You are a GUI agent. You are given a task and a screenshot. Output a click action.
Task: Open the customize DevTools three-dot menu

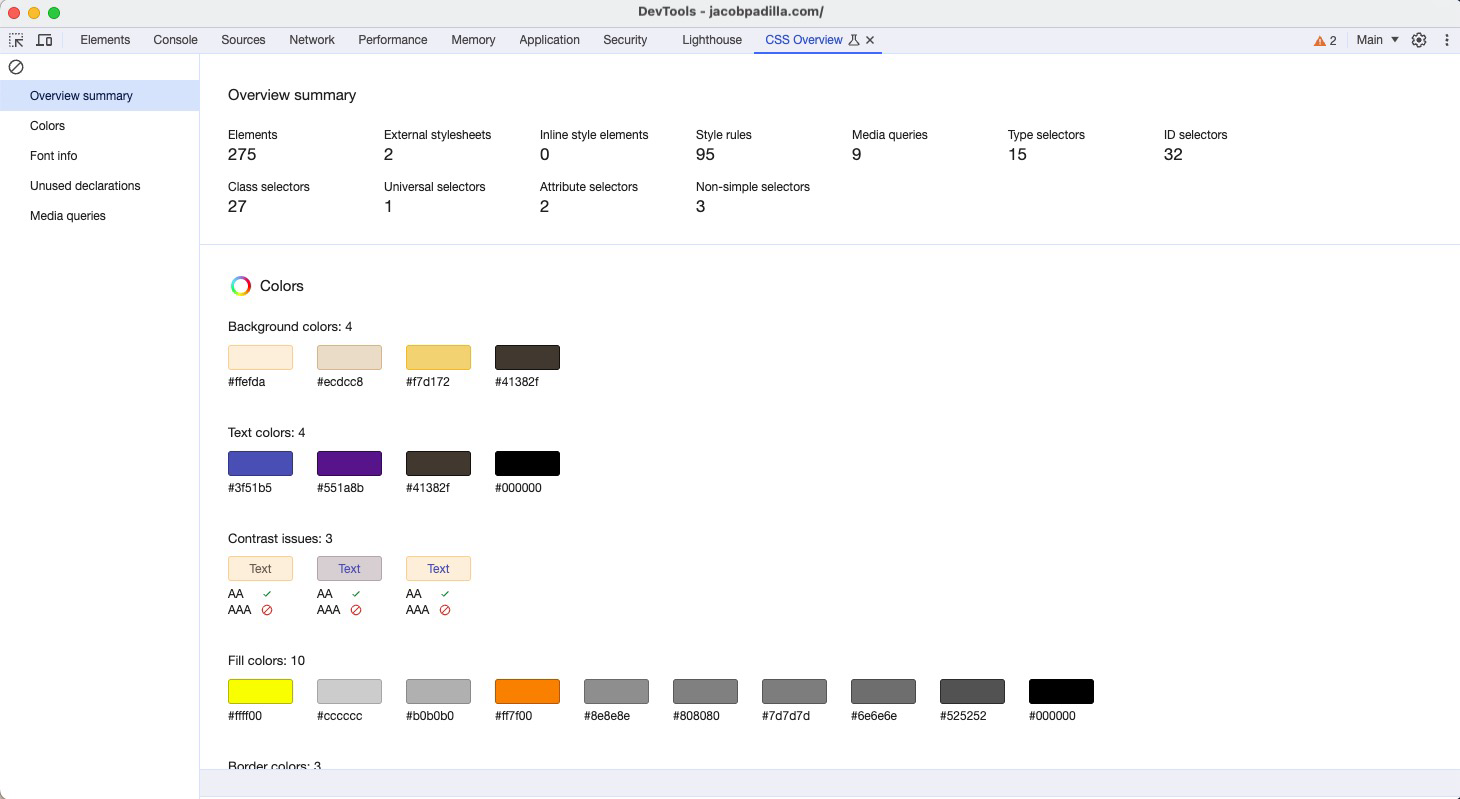(1447, 40)
